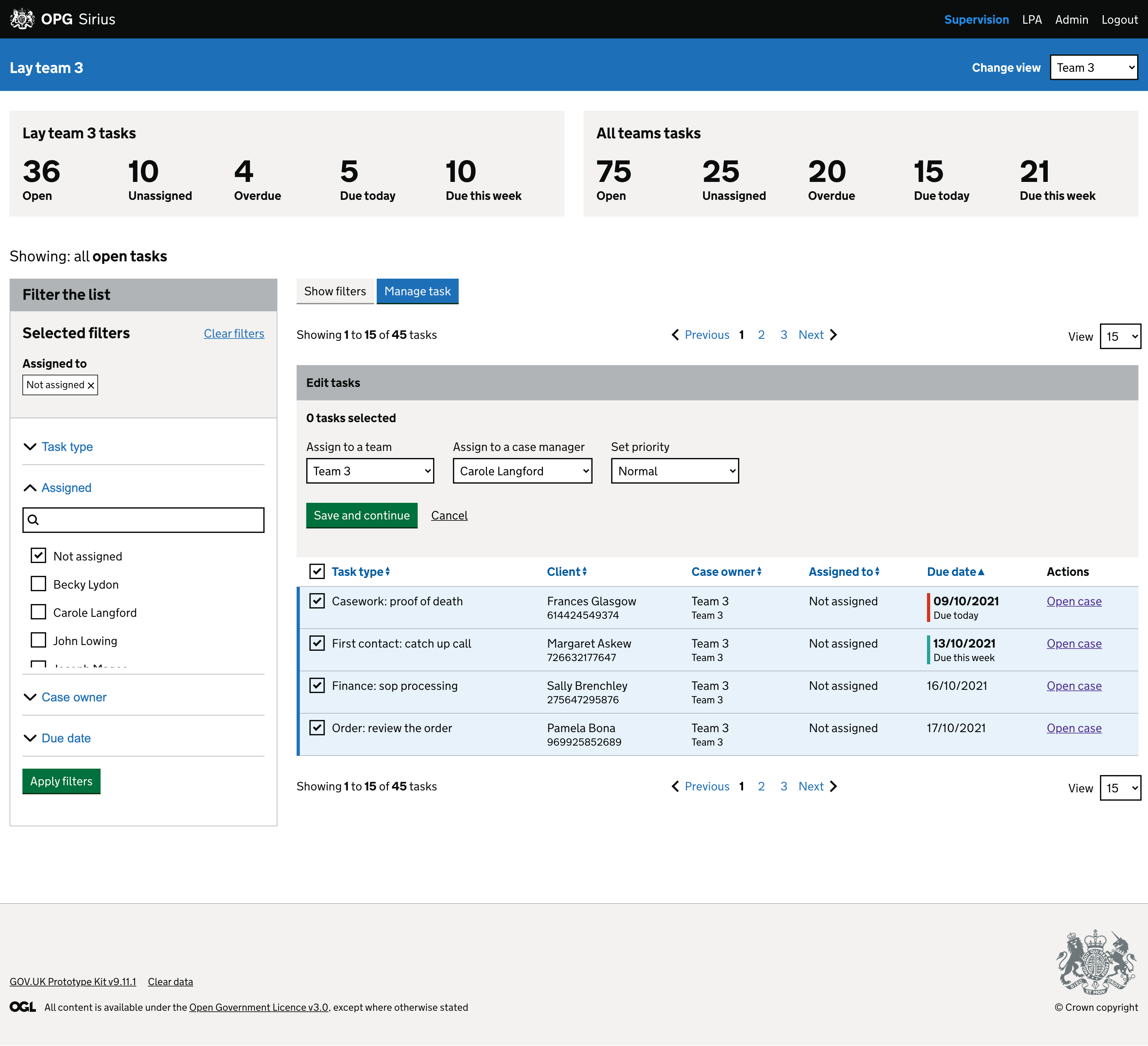Open case for Margaret Askew
The width and height of the screenshot is (1148, 1046).
(x=1073, y=643)
